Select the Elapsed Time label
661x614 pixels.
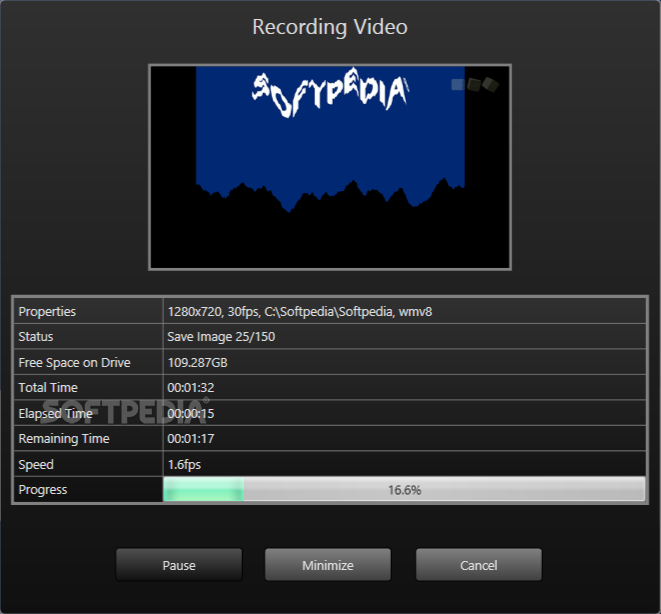[55, 413]
